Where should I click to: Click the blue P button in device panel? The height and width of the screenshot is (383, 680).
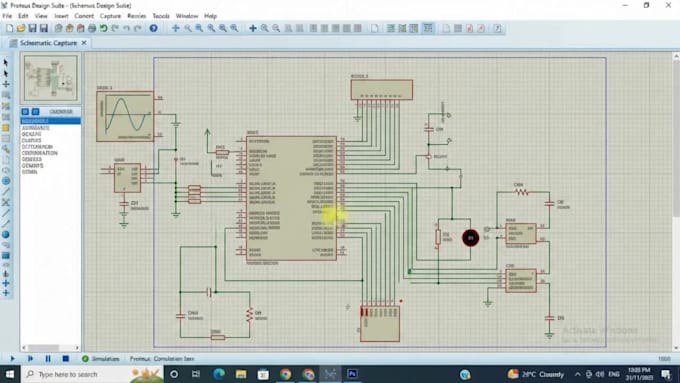click(x=25, y=111)
